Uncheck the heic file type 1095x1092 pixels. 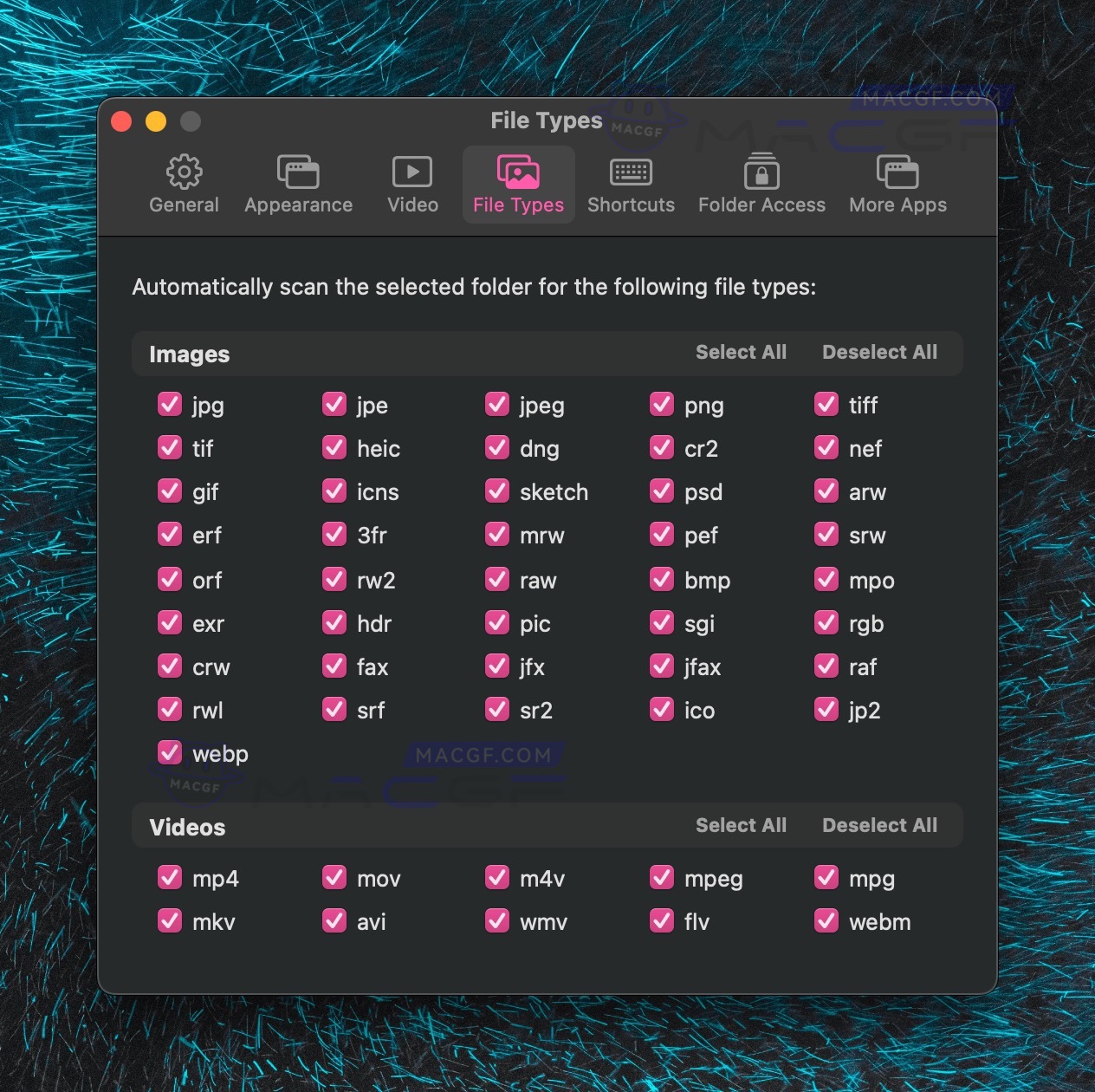pos(334,448)
